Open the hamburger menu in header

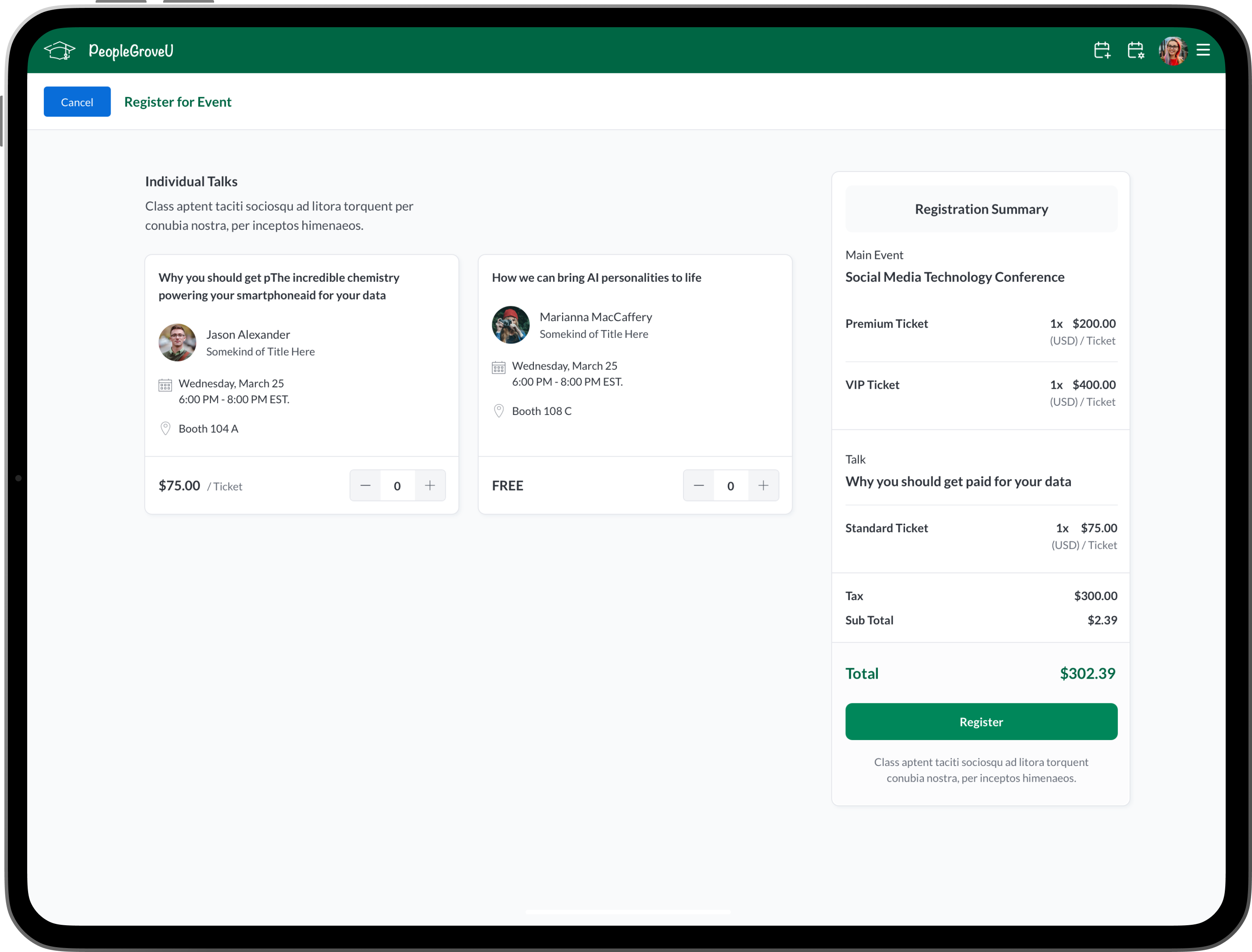pos(1203,50)
